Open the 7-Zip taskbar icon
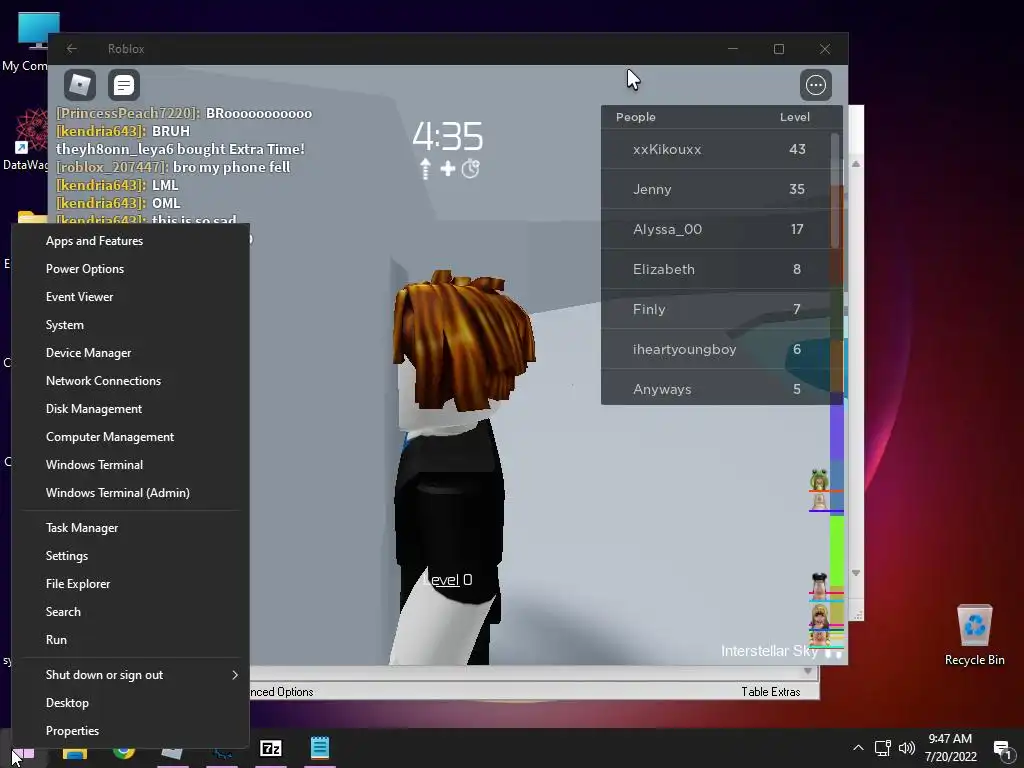1024x768 pixels. tap(270, 748)
